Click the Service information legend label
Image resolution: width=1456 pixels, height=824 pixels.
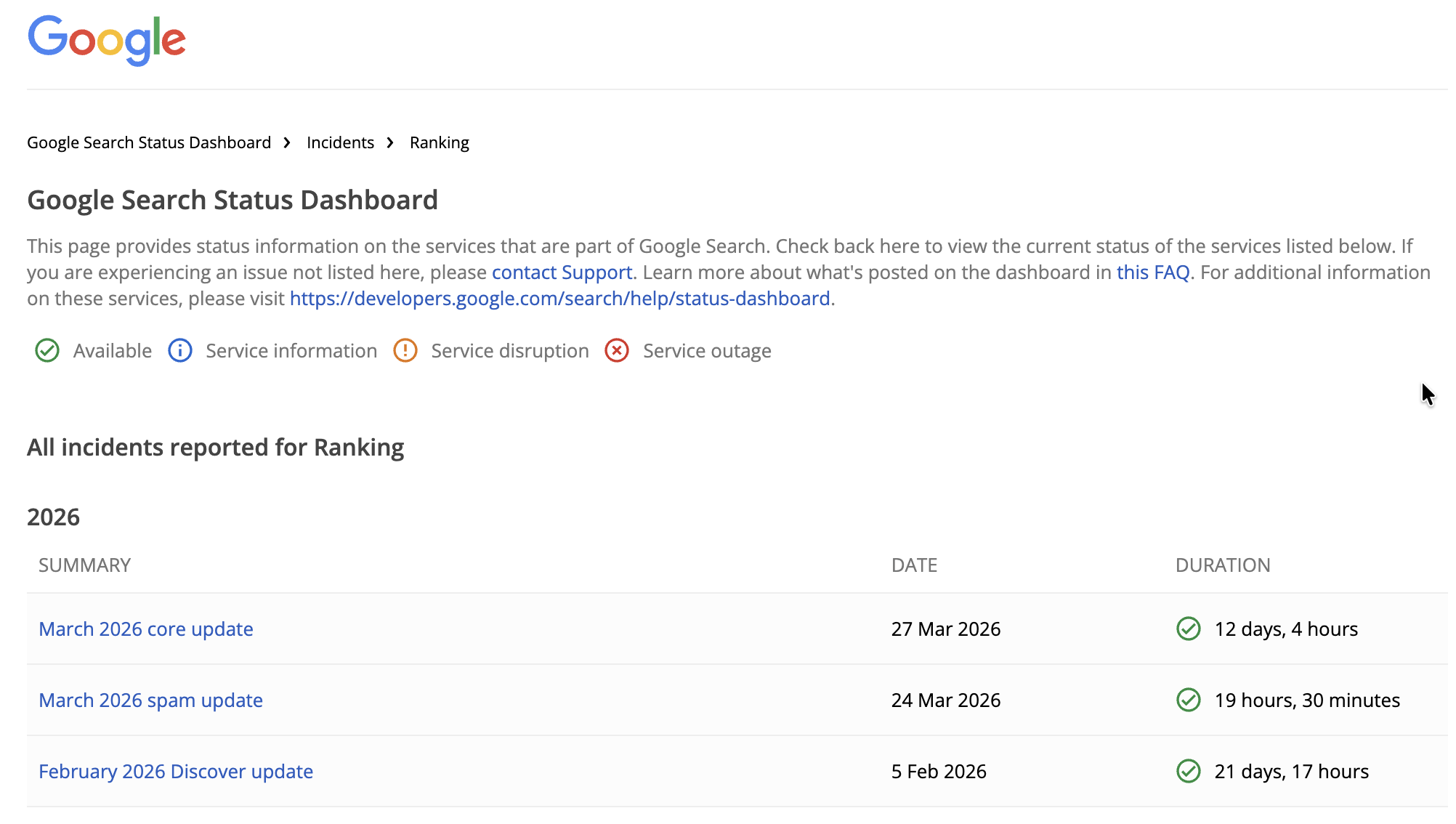(291, 351)
